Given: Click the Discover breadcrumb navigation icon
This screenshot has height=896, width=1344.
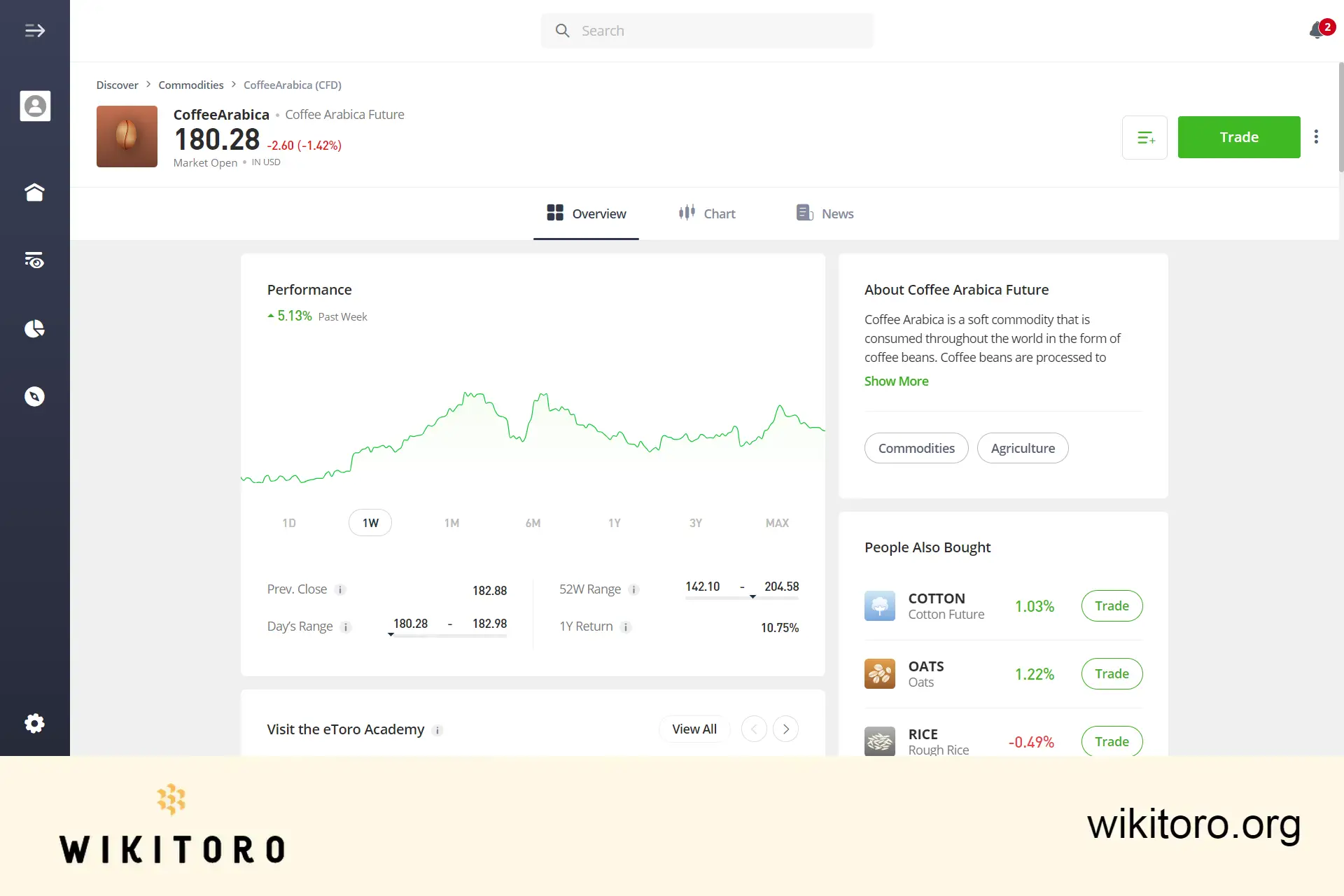Looking at the screenshot, I should point(117,84).
